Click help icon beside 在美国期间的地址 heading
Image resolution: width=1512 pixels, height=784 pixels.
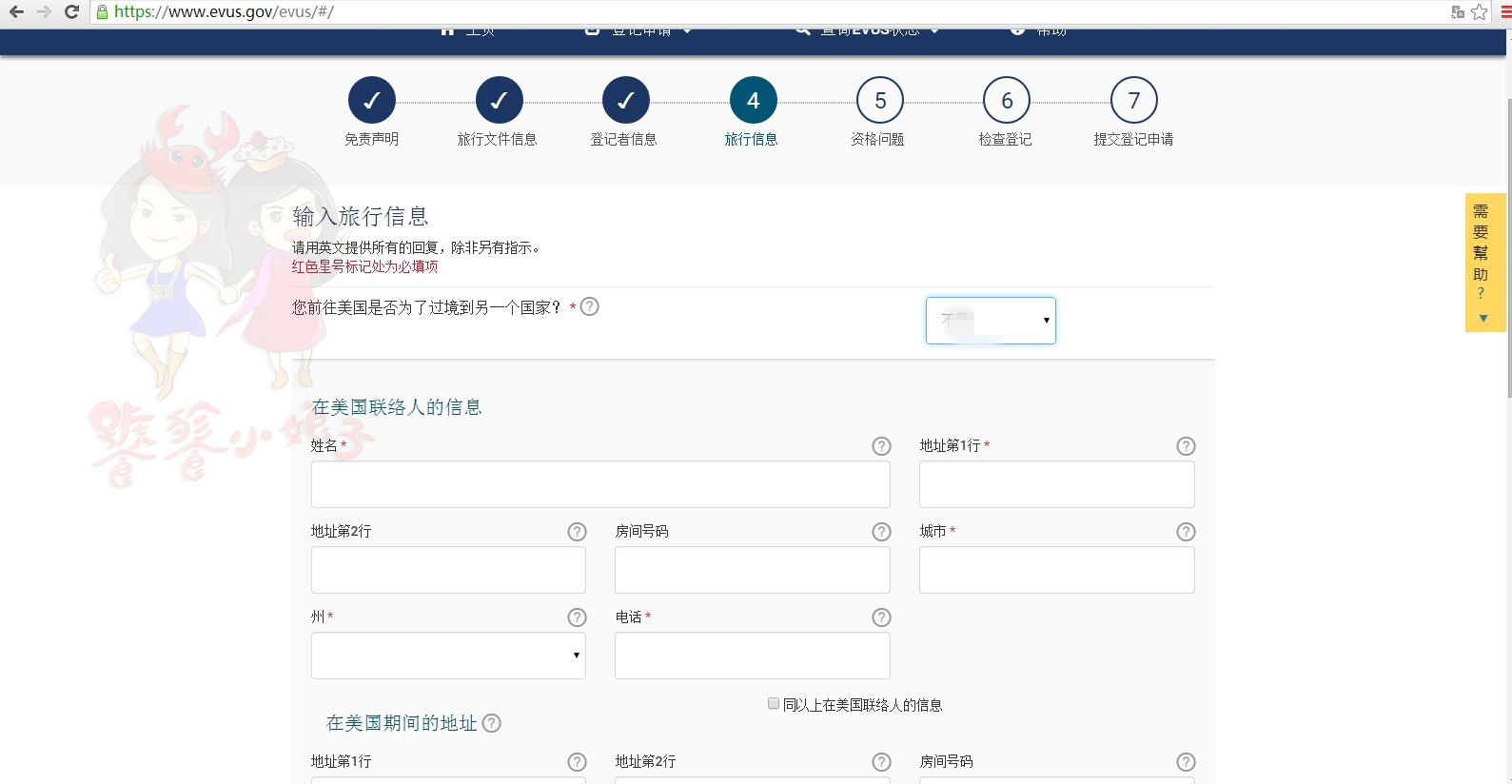tap(491, 723)
